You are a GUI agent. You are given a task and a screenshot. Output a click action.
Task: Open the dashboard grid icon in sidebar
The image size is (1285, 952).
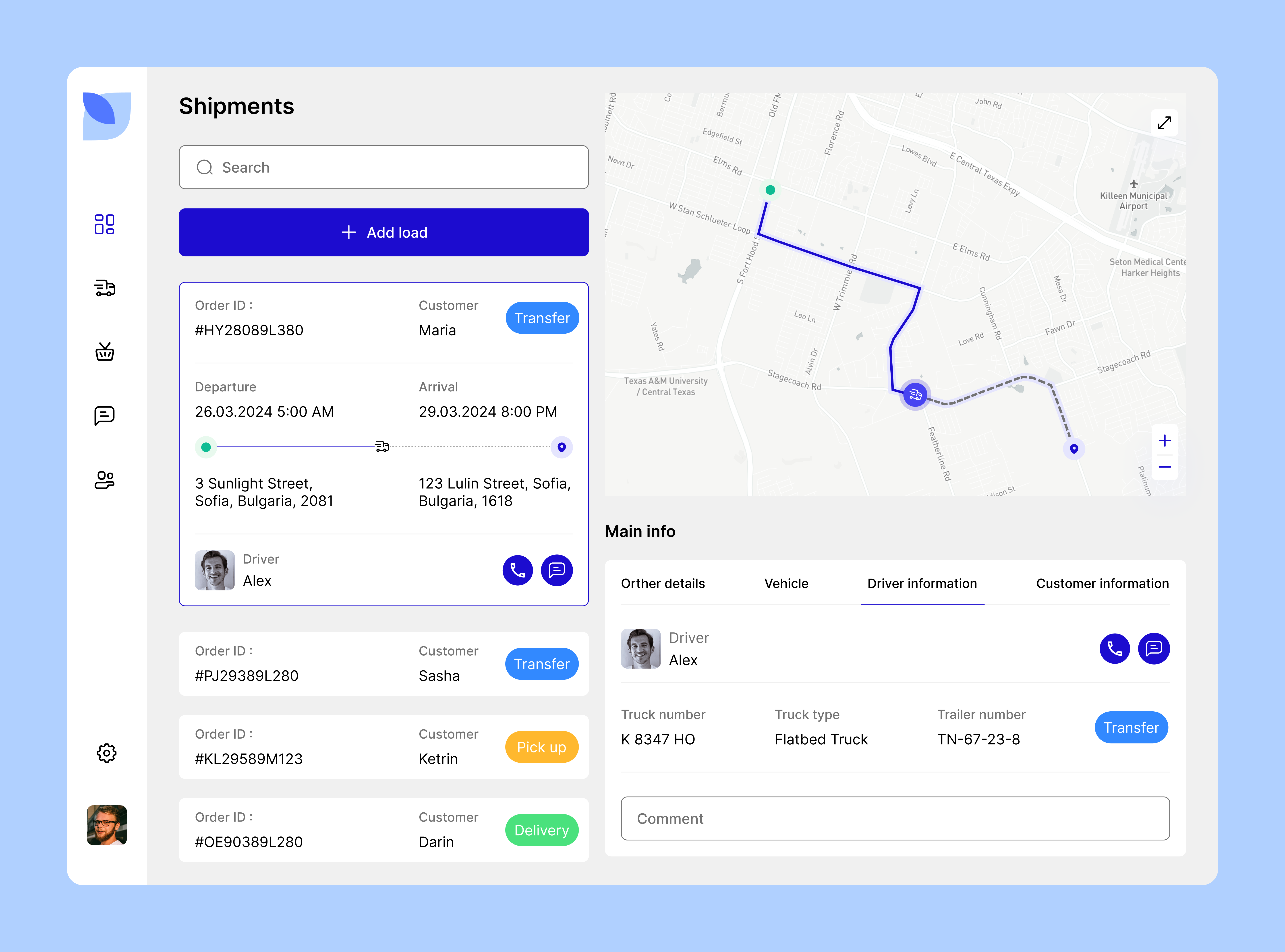[x=104, y=224]
